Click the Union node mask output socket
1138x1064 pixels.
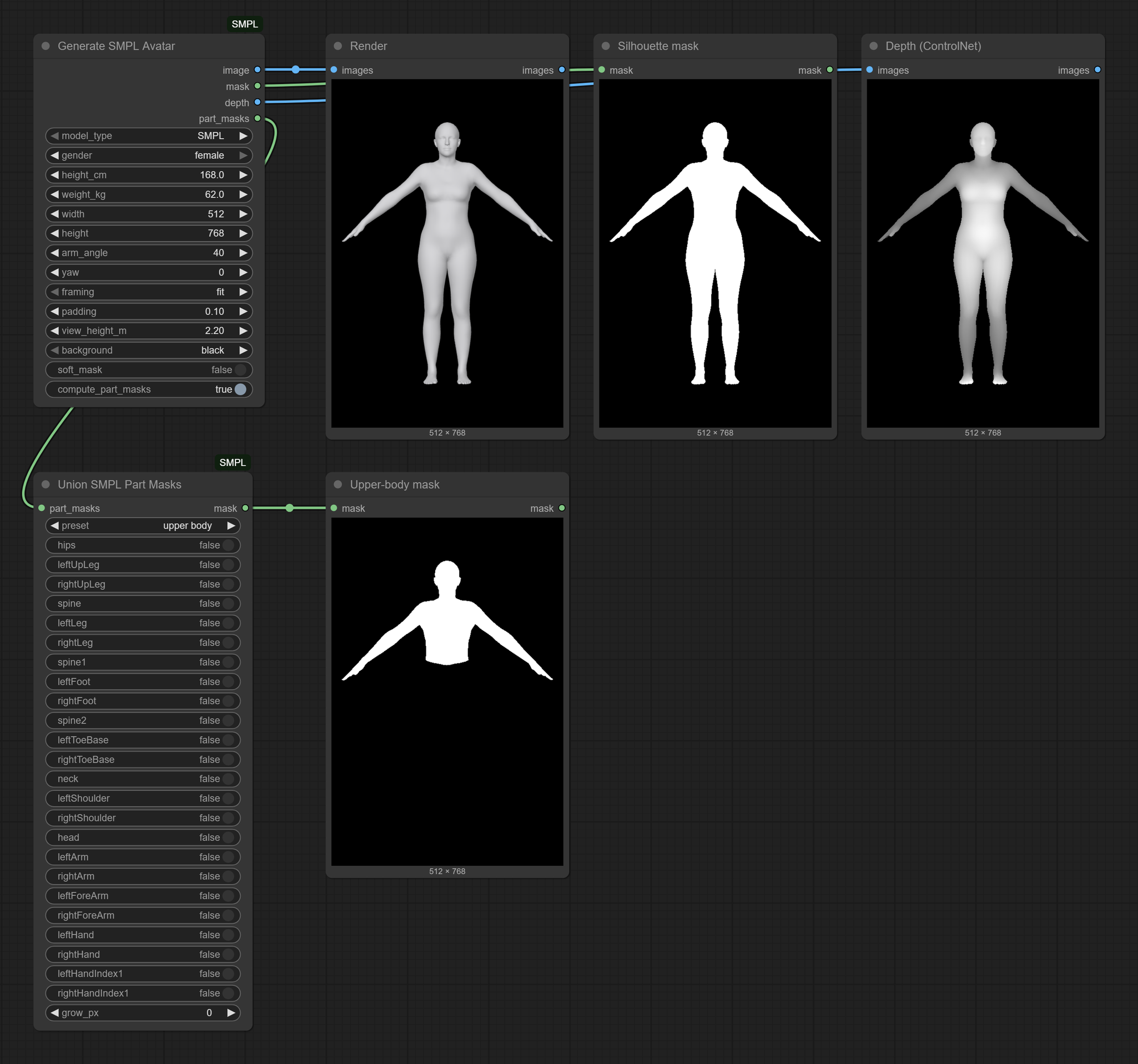(x=245, y=508)
